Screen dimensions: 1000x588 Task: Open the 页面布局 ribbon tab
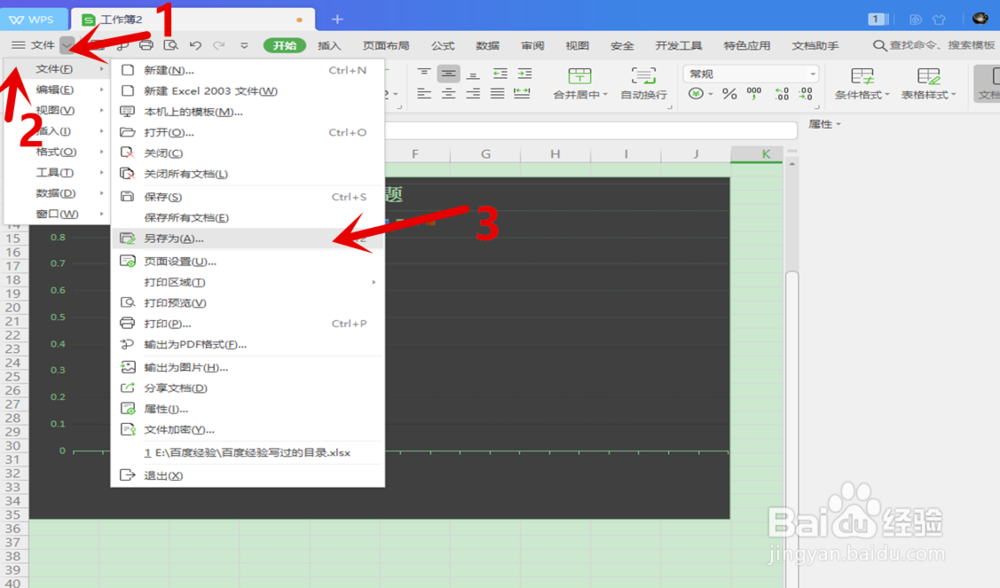(386, 45)
